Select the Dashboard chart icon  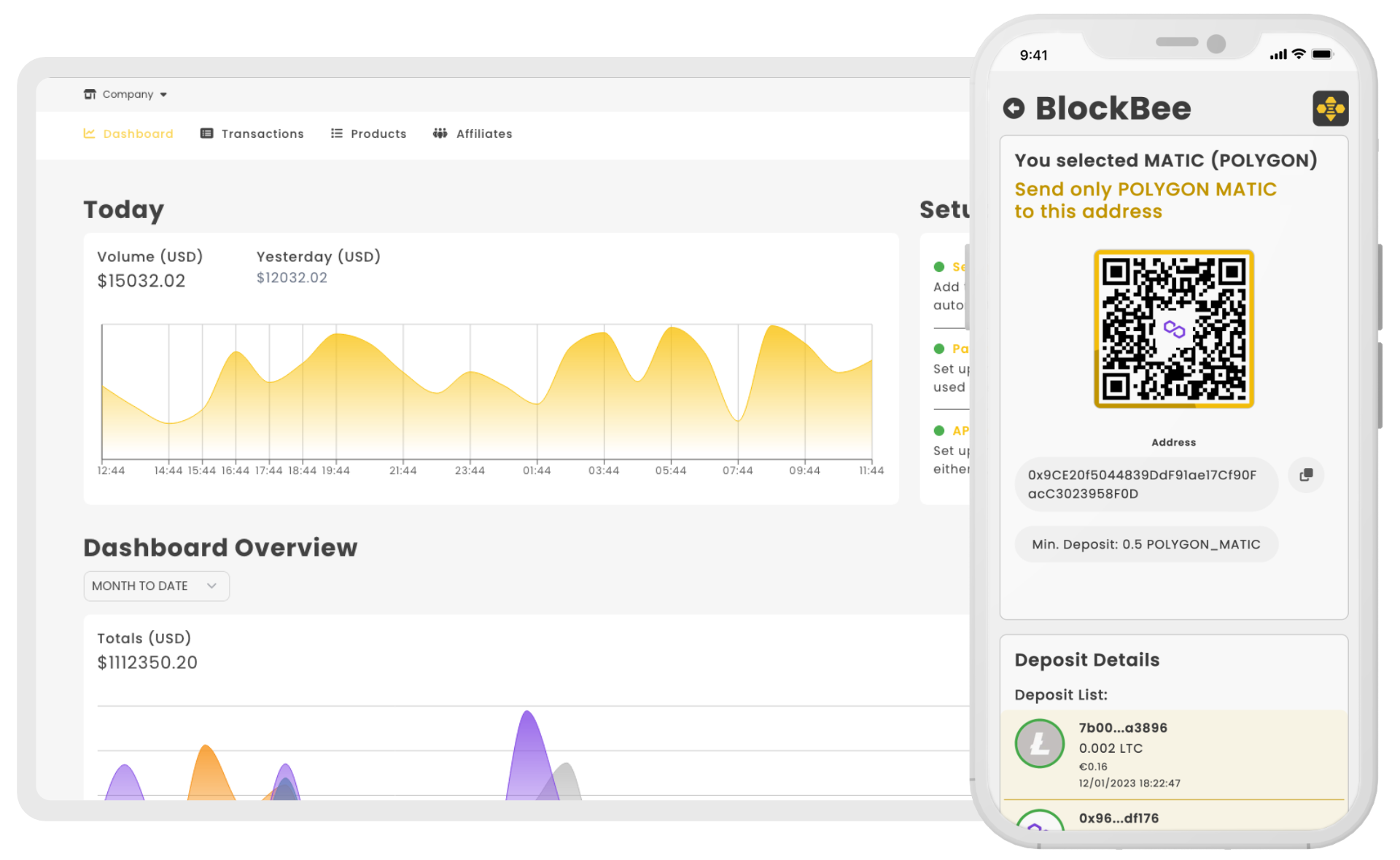(x=89, y=133)
